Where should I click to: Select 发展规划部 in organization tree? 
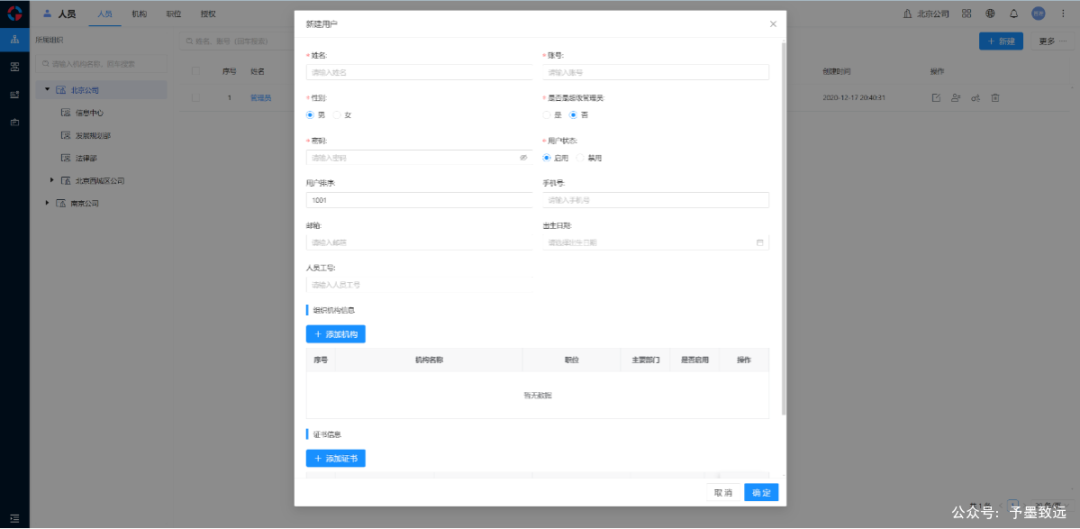[x=93, y=136]
